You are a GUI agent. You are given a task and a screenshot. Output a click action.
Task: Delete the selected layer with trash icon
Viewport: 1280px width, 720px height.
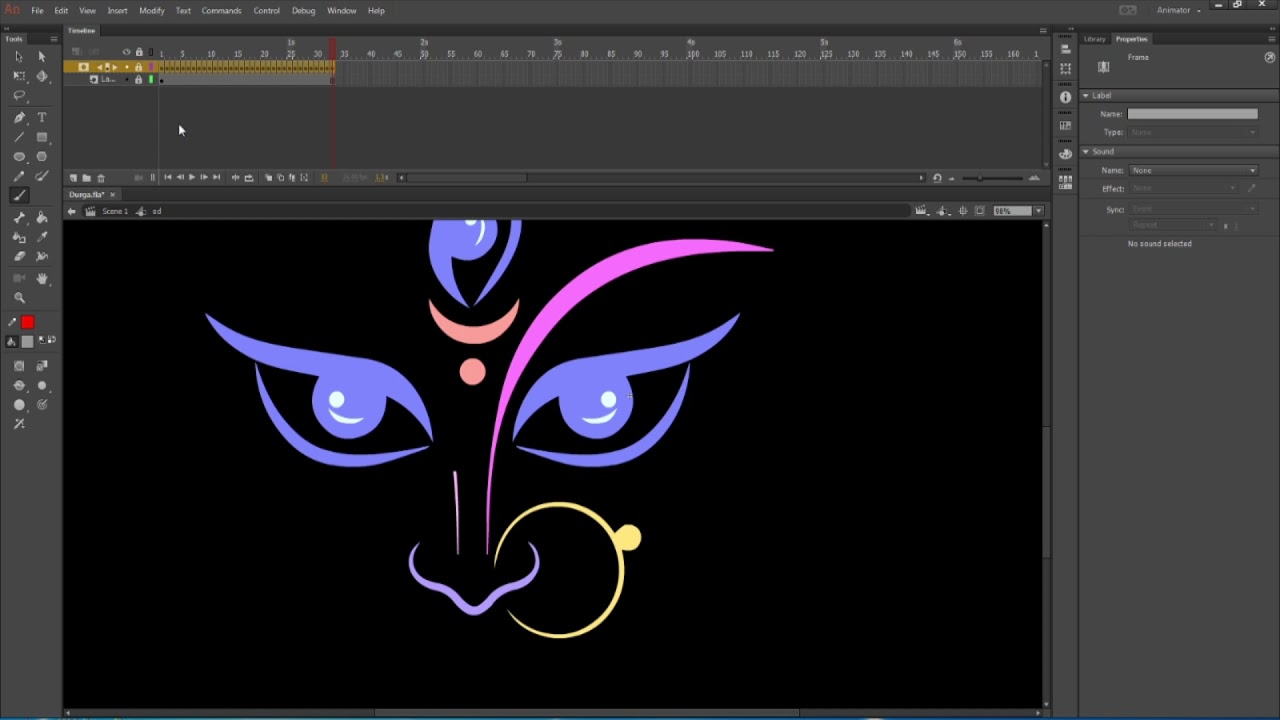click(x=101, y=178)
